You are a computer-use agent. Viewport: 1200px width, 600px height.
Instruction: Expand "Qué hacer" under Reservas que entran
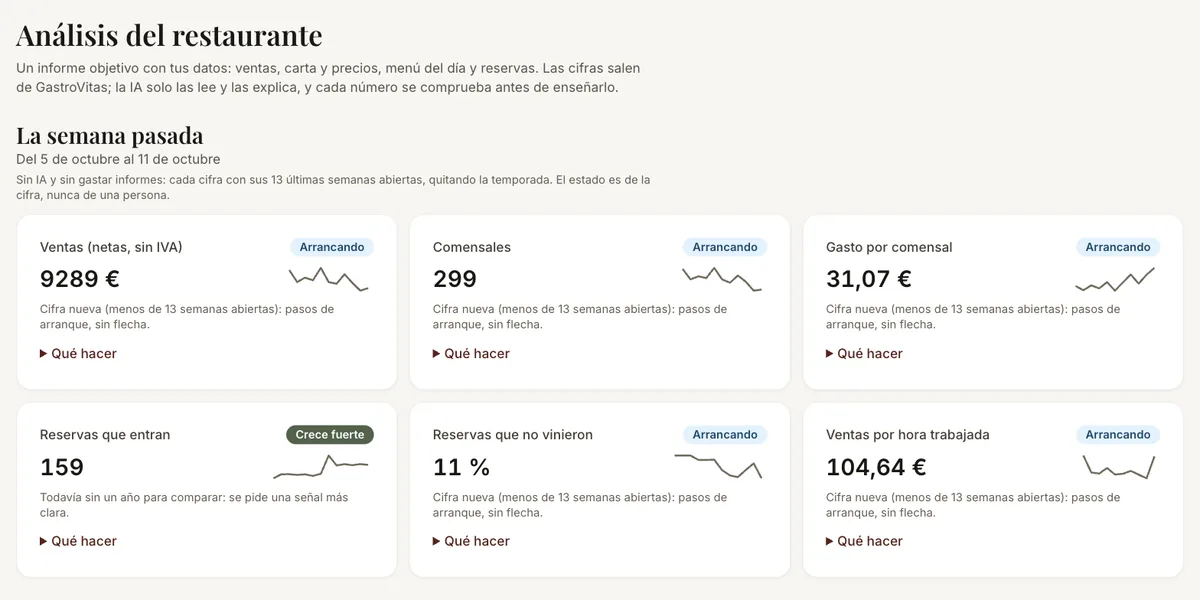coord(78,541)
